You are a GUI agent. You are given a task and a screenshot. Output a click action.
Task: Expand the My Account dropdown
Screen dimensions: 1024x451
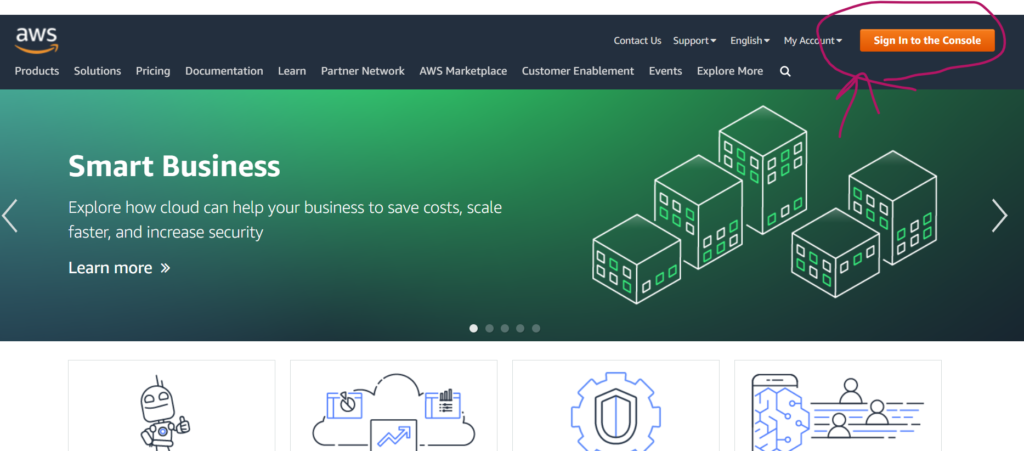click(x=812, y=40)
